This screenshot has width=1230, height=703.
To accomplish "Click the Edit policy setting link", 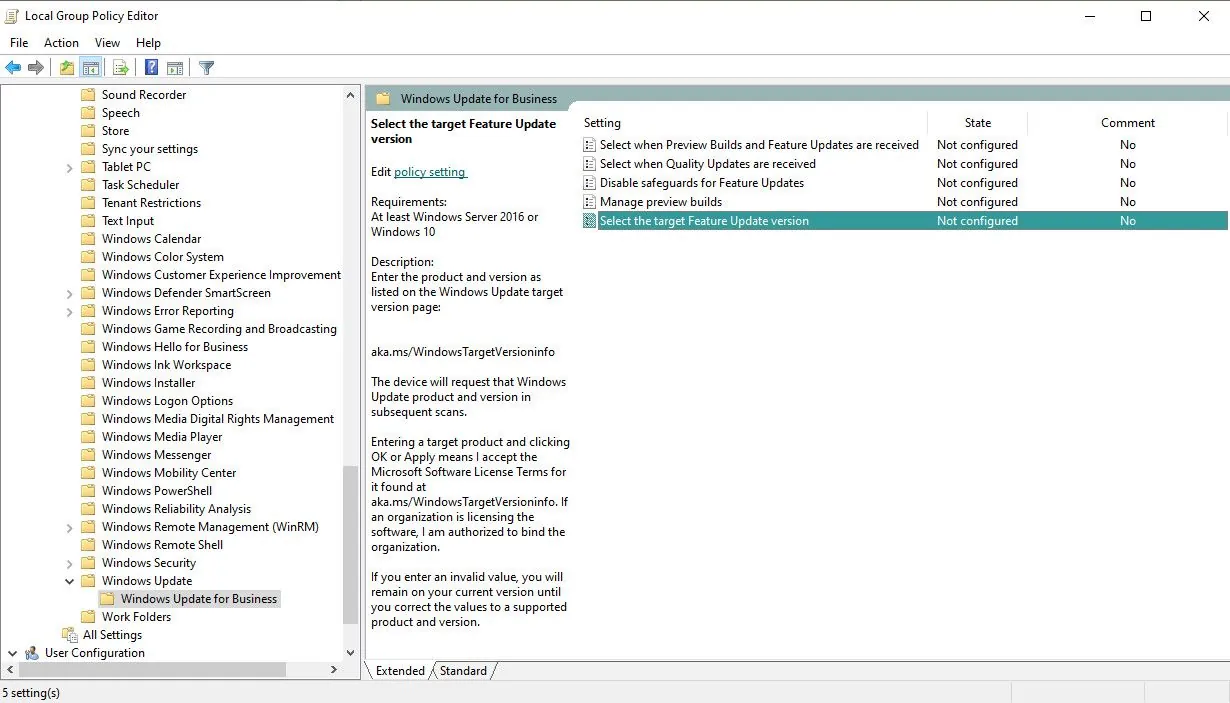I will point(430,171).
